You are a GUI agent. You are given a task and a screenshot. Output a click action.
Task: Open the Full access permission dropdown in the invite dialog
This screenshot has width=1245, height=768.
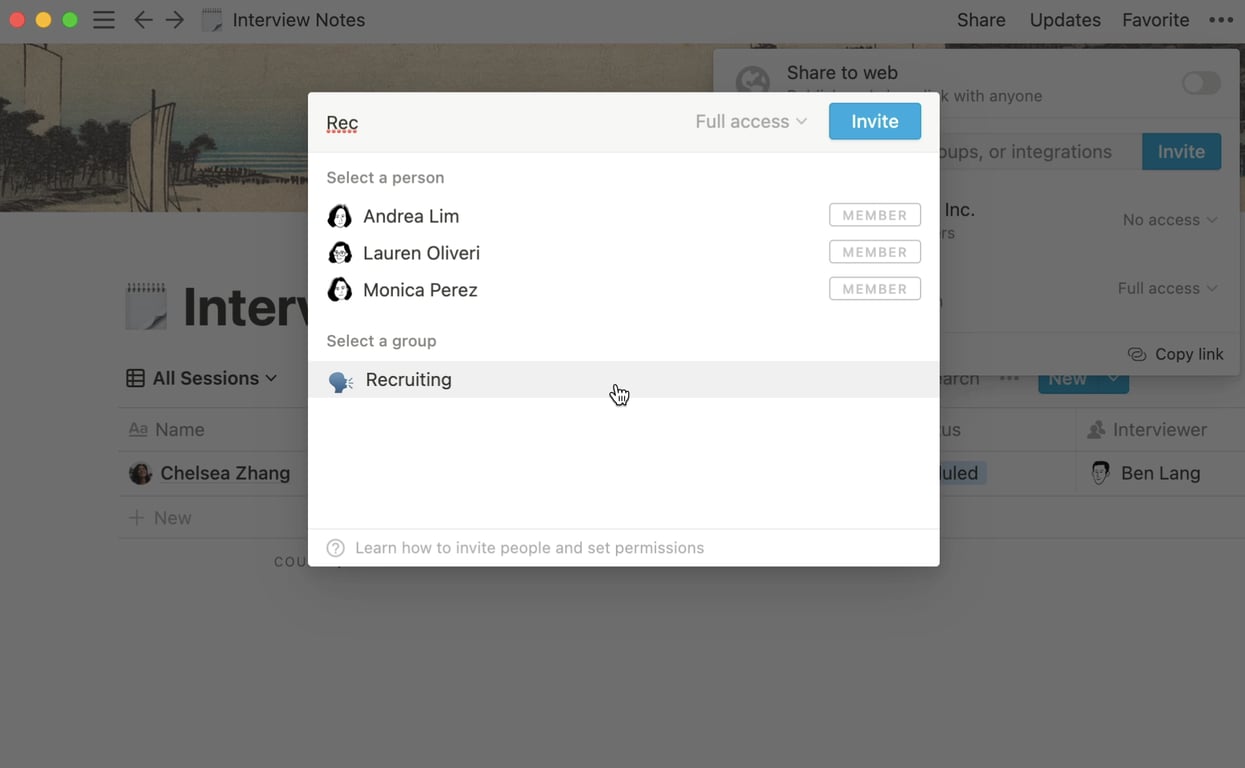click(x=751, y=122)
